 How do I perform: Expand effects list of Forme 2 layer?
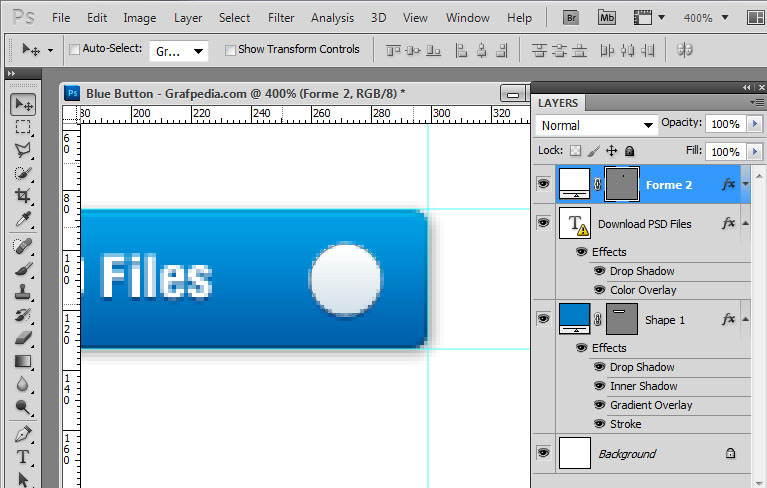pyautogui.click(x=745, y=184)
